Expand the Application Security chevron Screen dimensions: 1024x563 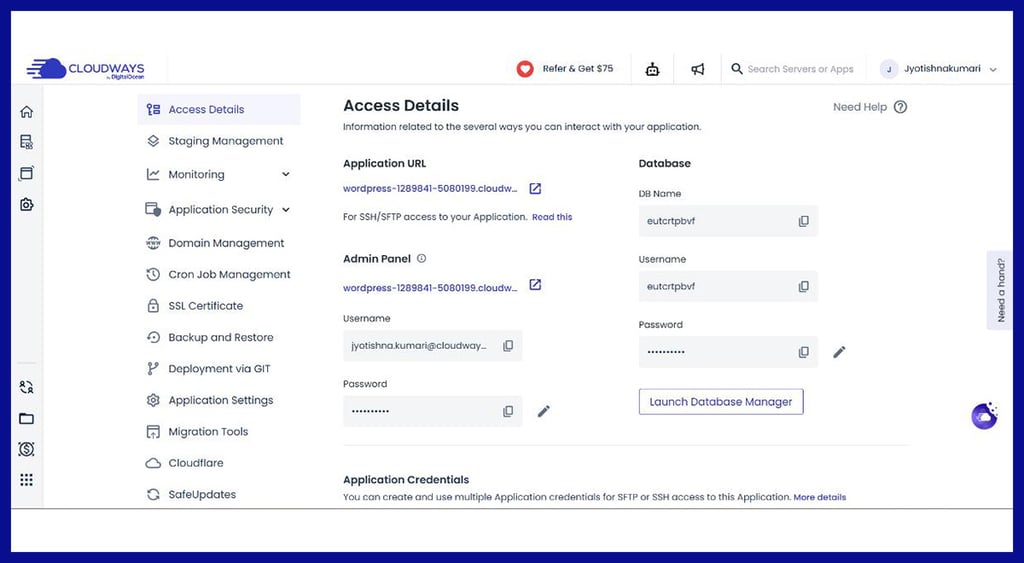[285, 210]
